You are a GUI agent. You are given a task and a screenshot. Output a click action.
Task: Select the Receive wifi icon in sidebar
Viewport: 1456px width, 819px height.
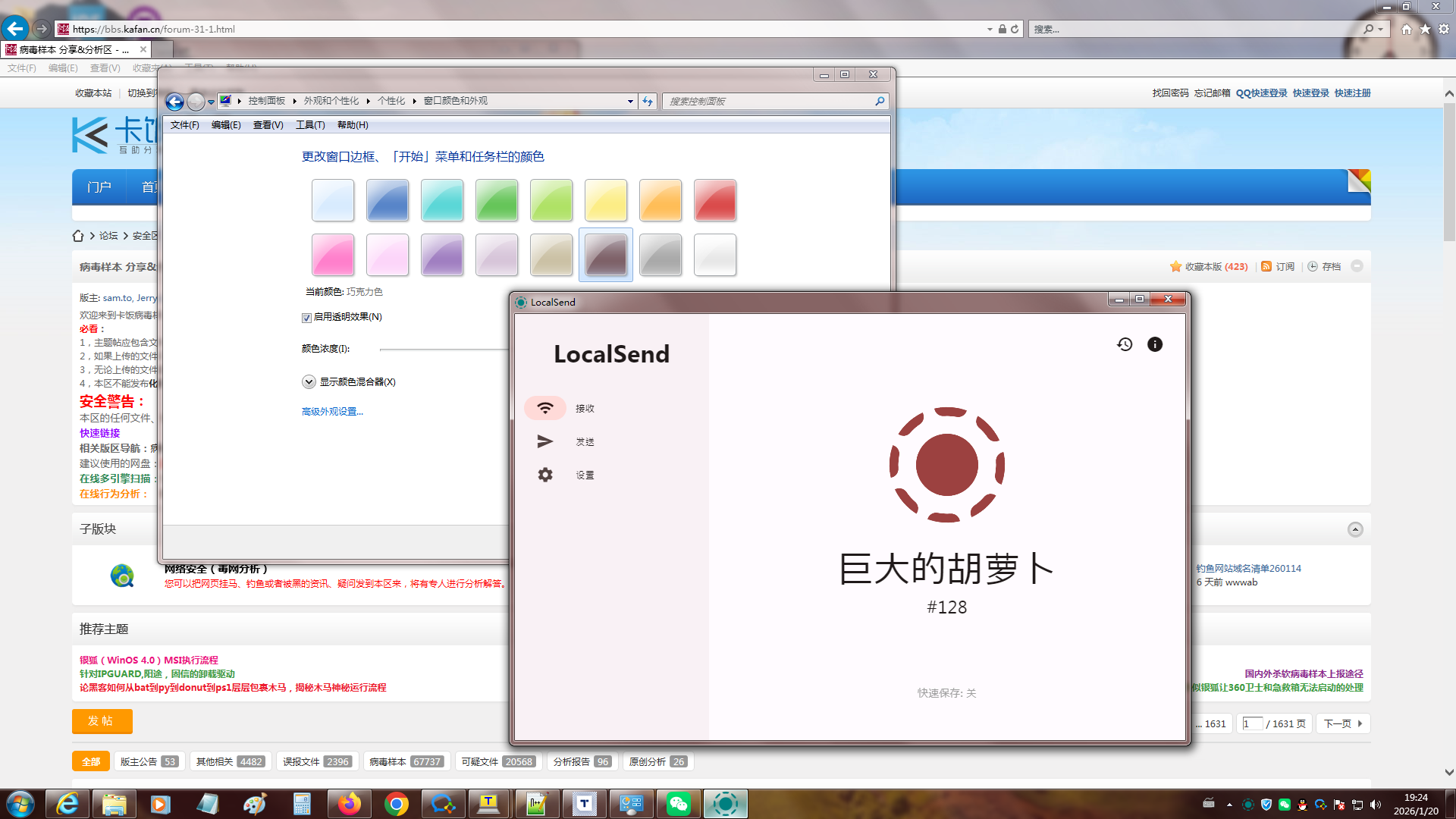(545, 408)
